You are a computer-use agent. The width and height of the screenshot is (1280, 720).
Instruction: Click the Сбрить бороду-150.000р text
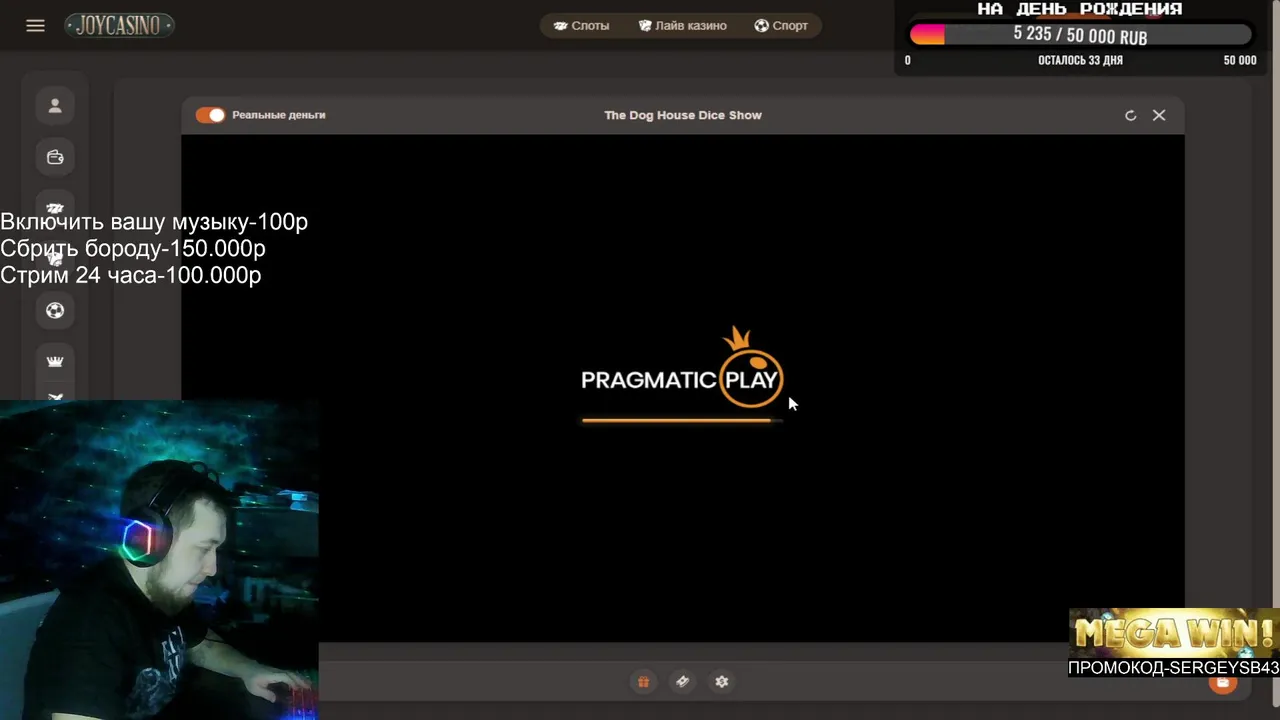pyautogui.click(x=133, y=248)
